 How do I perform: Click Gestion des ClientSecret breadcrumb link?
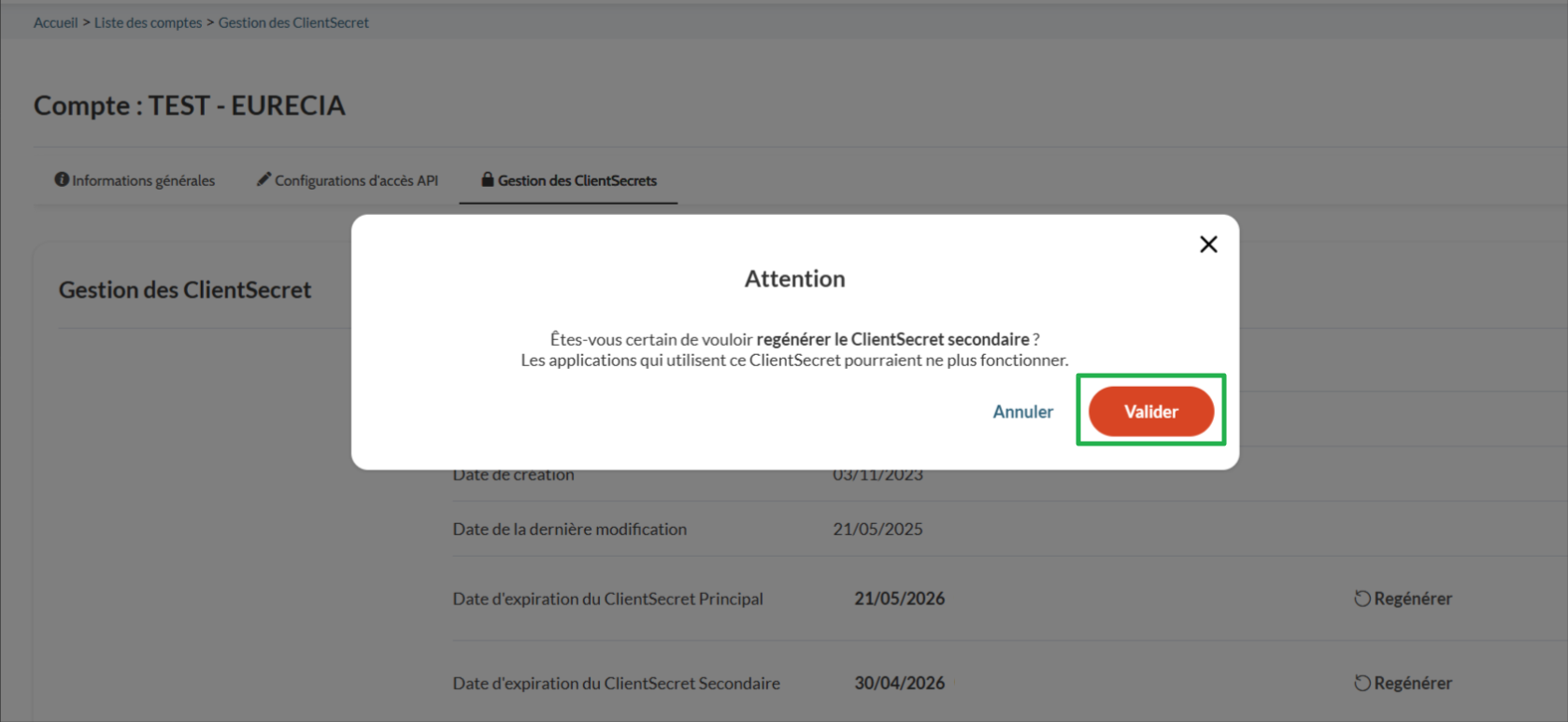tap(293, 22)
